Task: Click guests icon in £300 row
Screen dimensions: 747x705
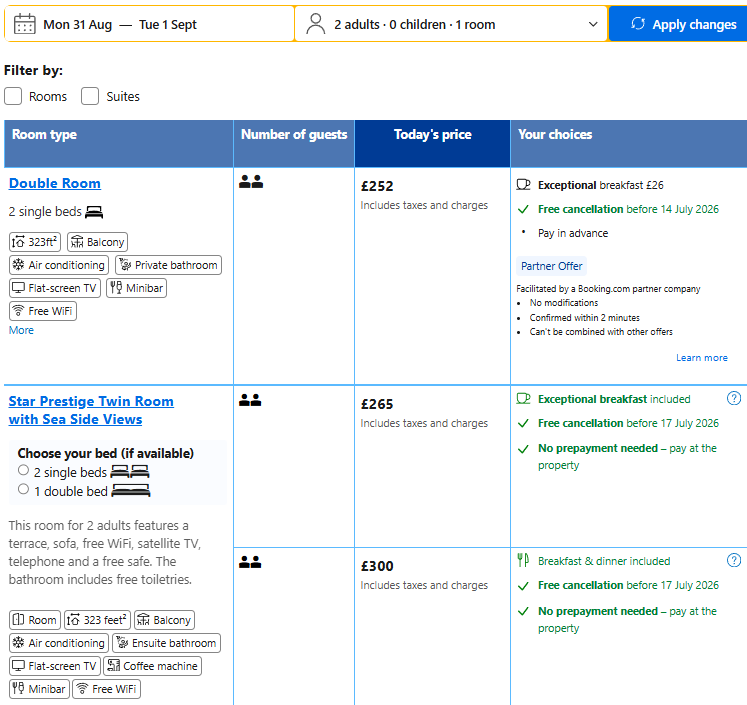Action: (250, 562)
